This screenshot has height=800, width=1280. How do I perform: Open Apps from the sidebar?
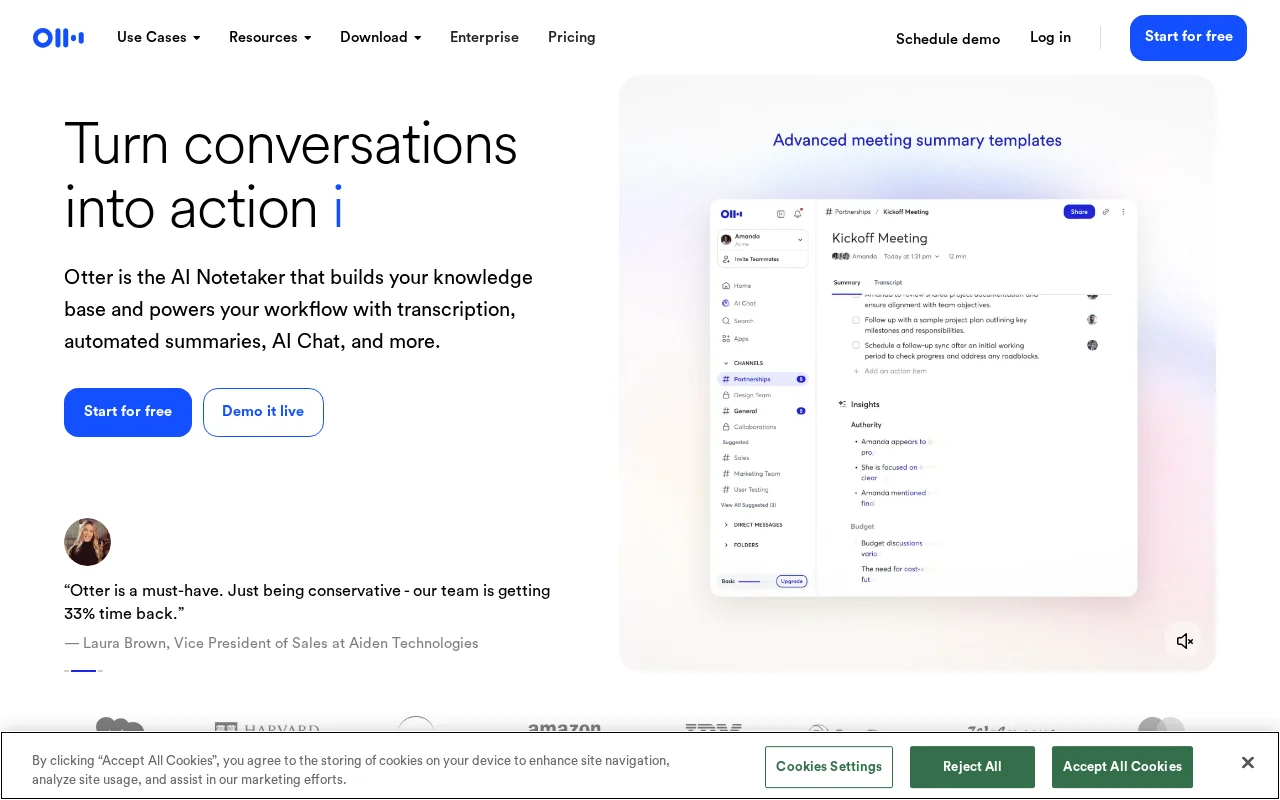click(x=737, y=339)
